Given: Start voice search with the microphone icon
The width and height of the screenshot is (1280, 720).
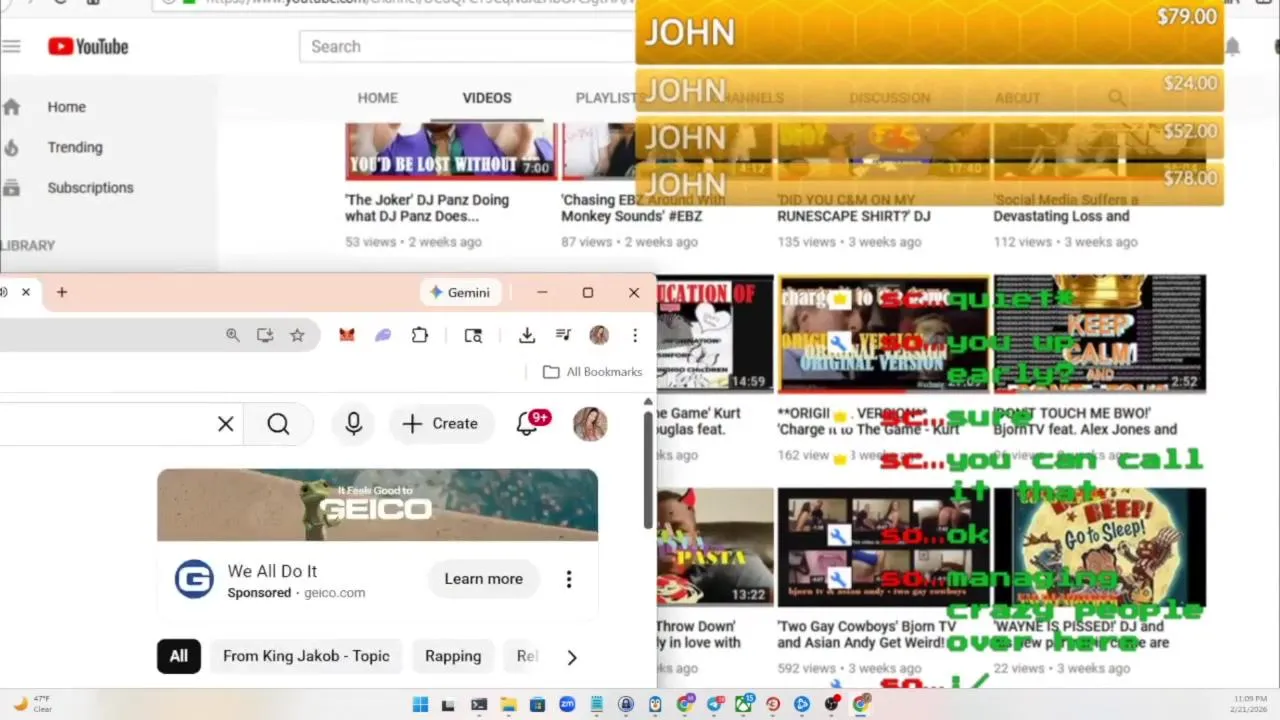Looking at the screenshot, I should point(353,424).
